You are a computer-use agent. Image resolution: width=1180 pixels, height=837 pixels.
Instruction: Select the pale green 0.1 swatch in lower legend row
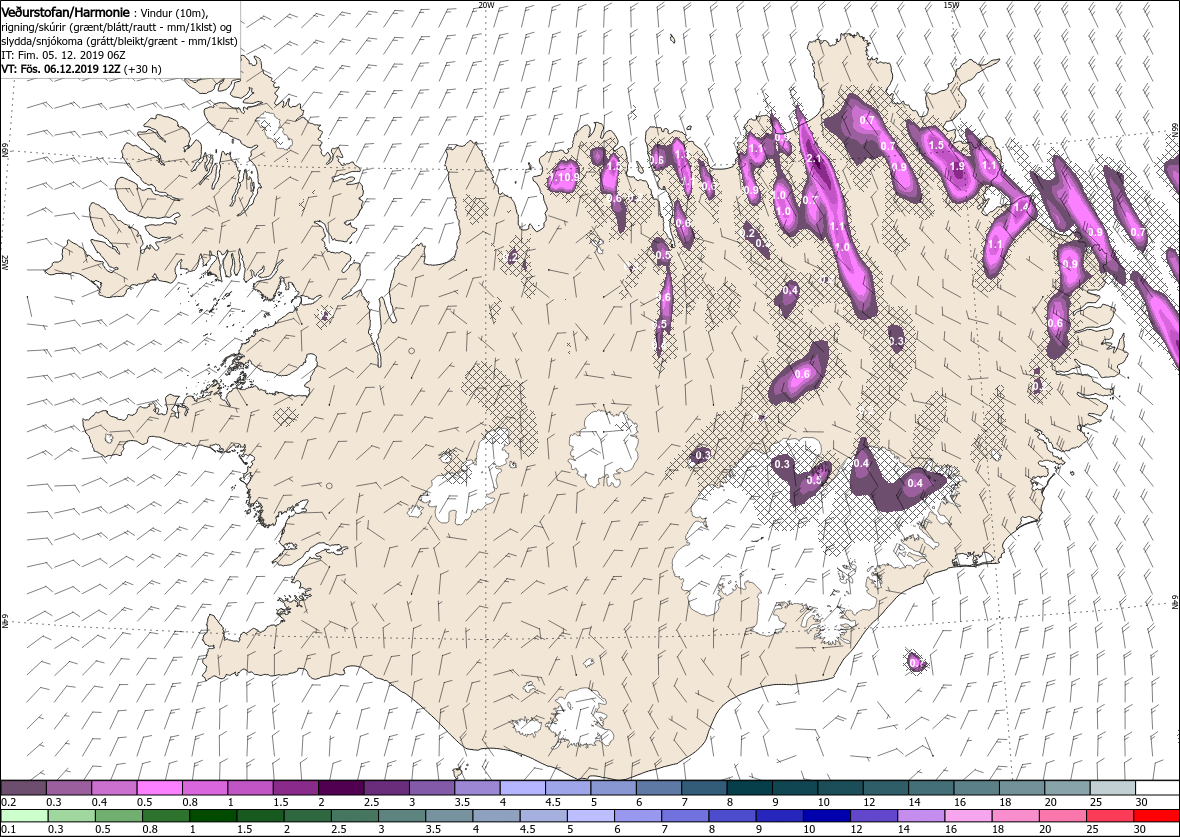click(23, 816)
